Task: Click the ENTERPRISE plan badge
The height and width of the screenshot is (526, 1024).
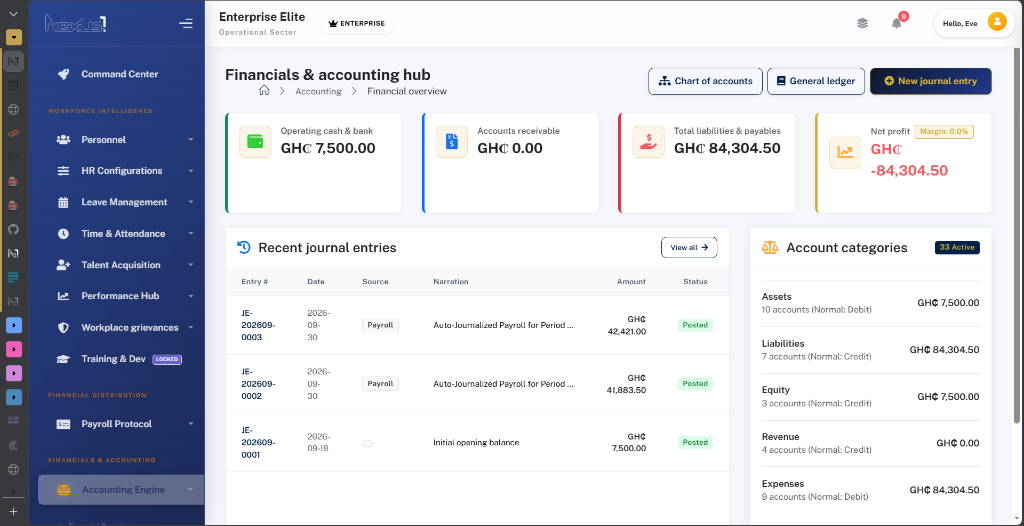Action: coord(357,24)
